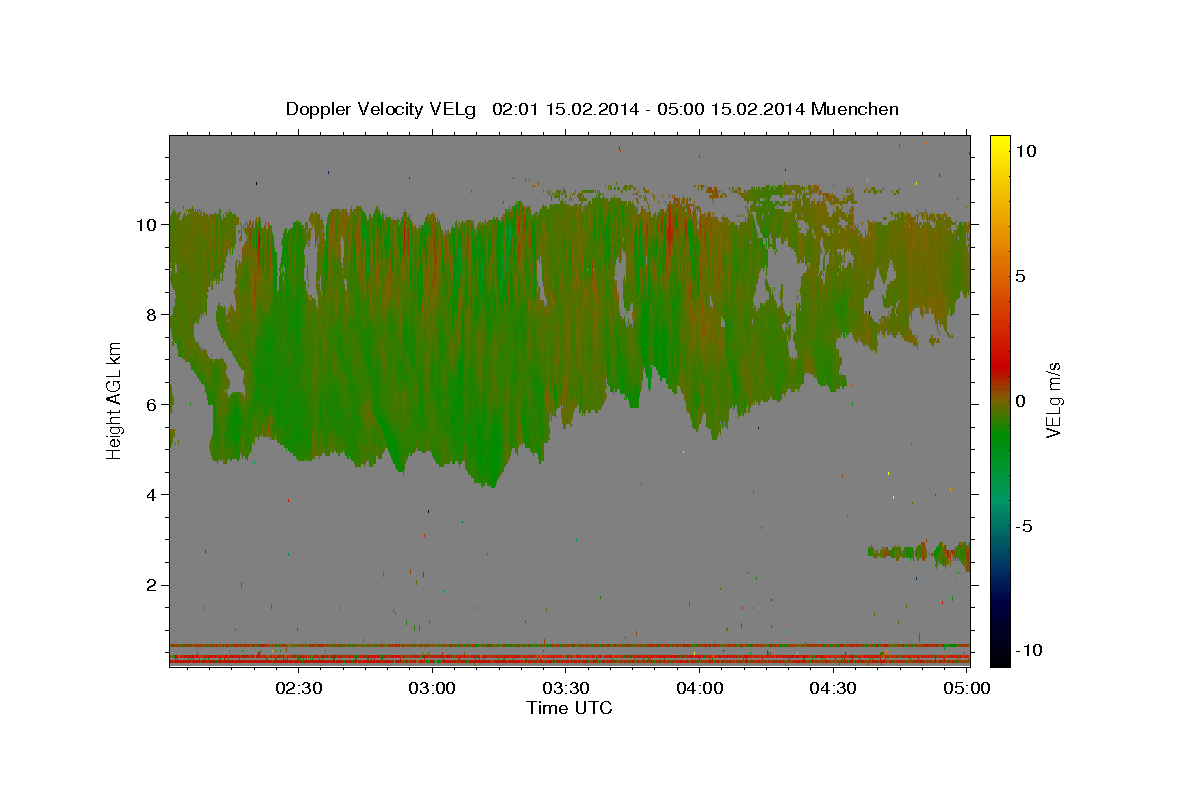This screenshot has height=800, width=1200.
Task: Select the '04:00' time axis label
Action: (700, 688)
